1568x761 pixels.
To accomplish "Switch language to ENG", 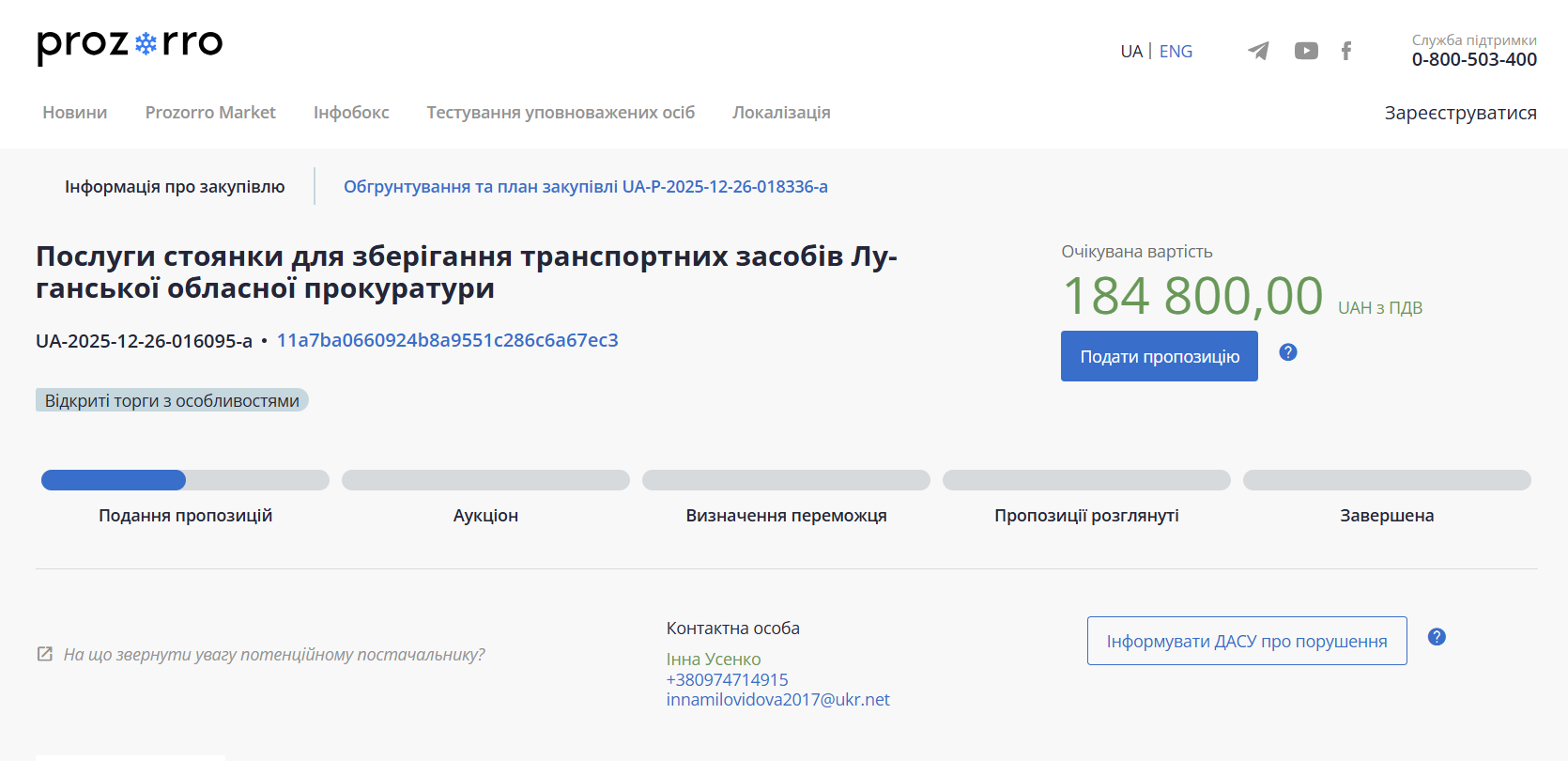I will [x=1176, y=52].
